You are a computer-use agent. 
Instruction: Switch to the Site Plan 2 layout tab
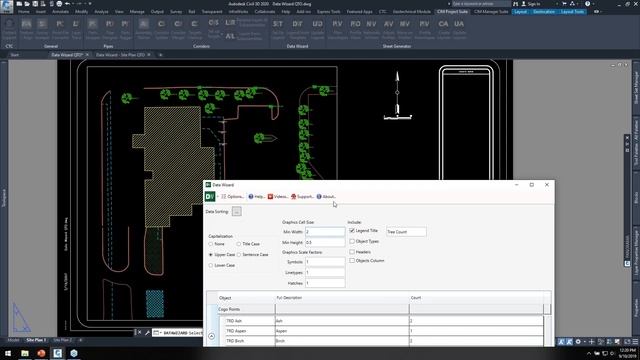click(x=62, y=340)
